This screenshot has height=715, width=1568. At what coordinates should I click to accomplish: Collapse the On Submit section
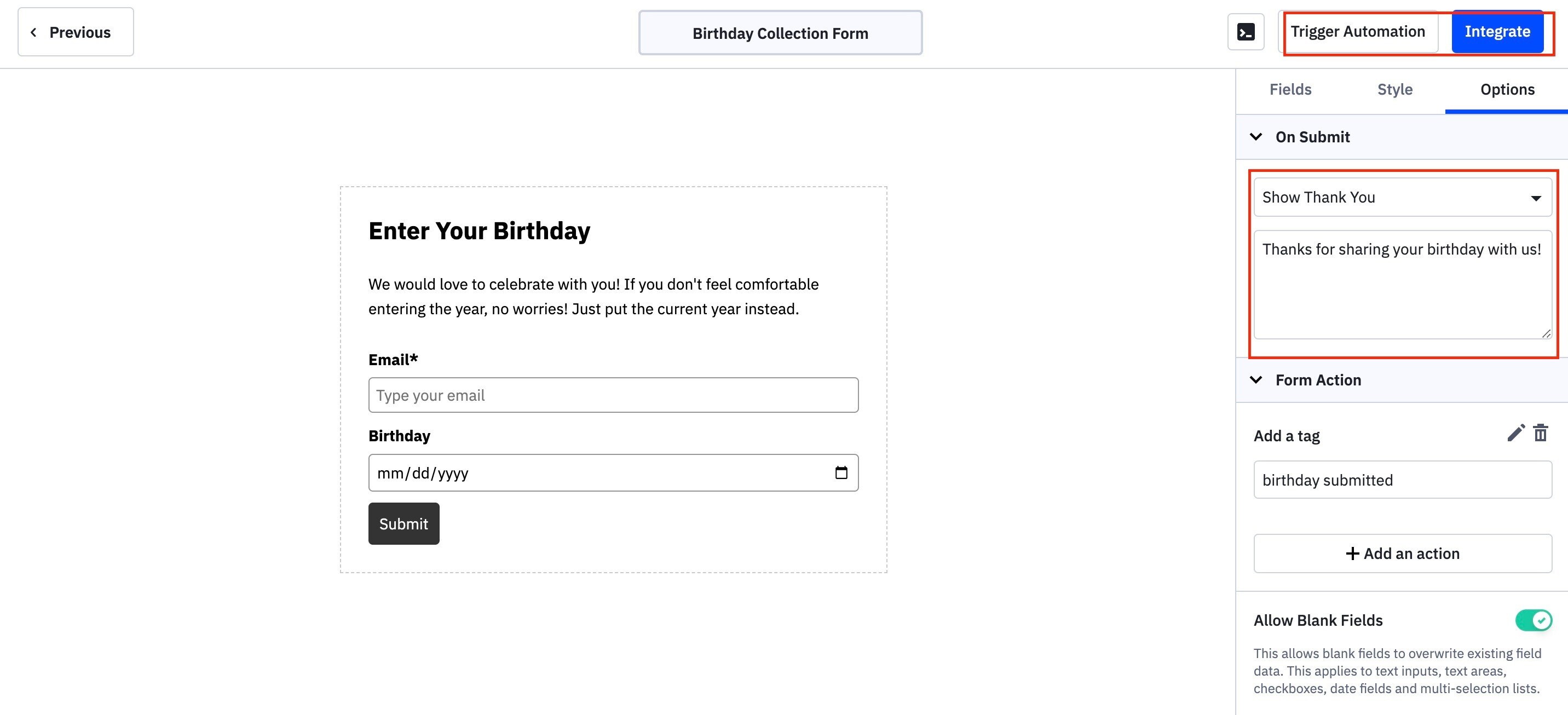(1256, 137)
